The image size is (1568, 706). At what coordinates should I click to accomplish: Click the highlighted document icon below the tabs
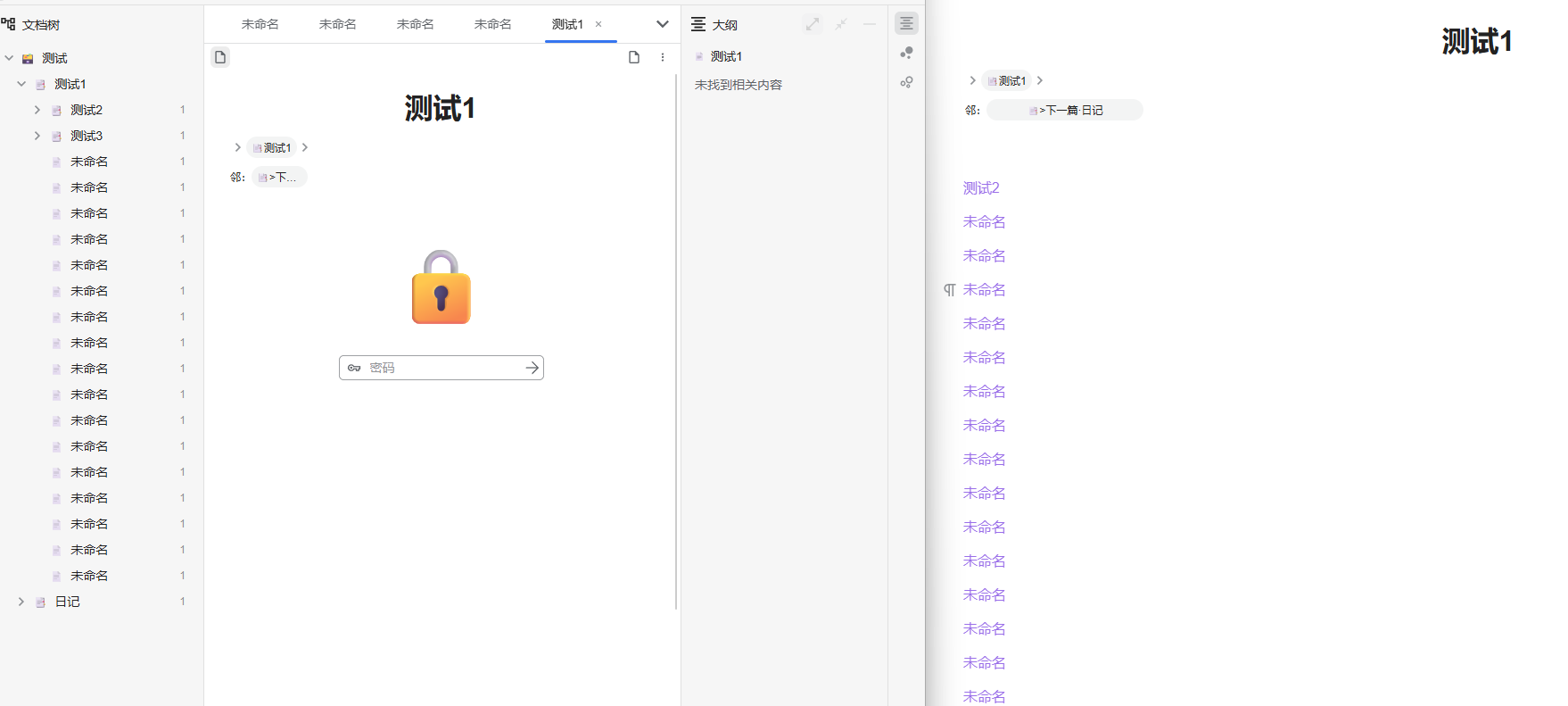(x=220, y=57)
